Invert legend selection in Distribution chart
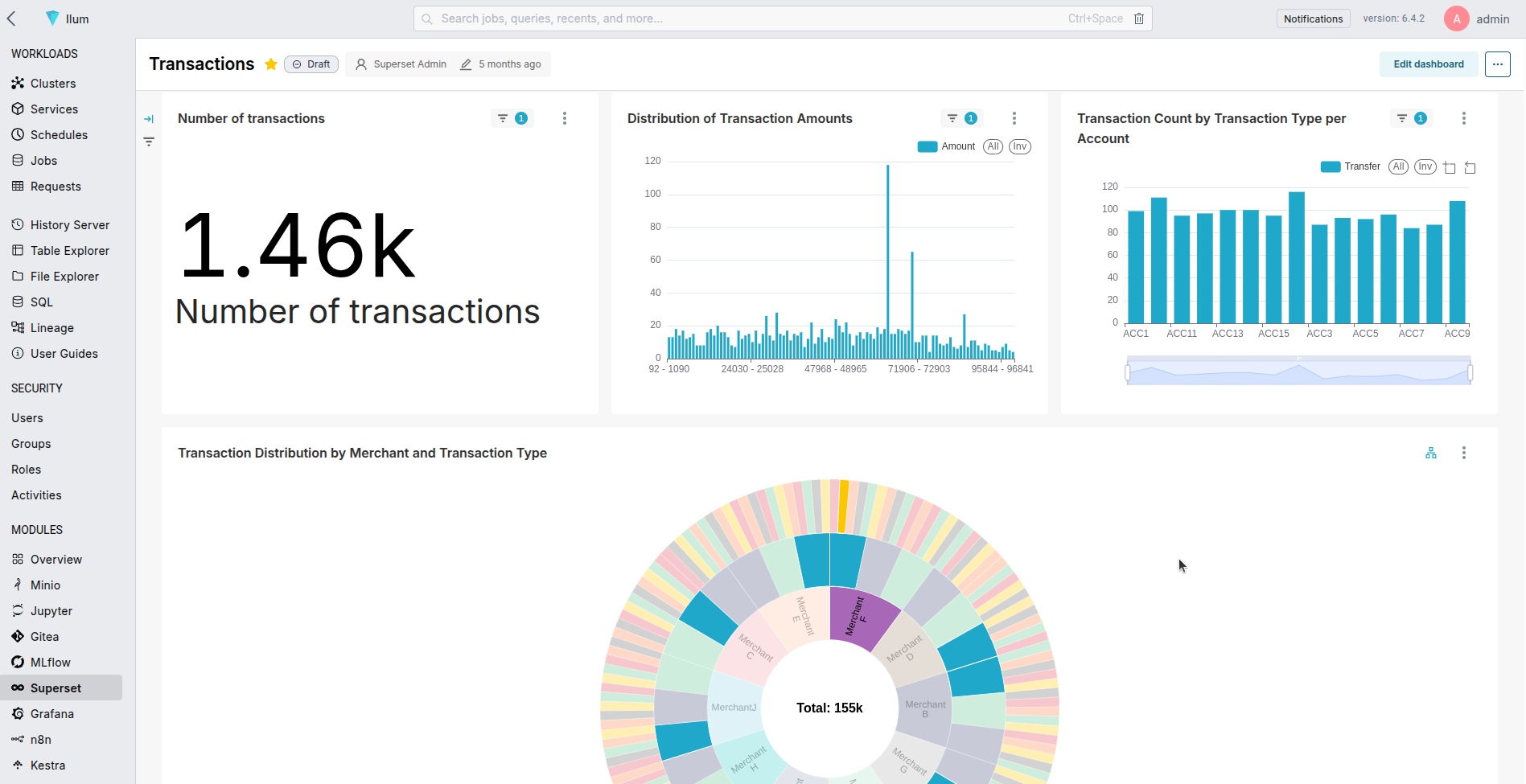Image resolution: width=1526 pixels, height=784 pixels. point(1020,146)
